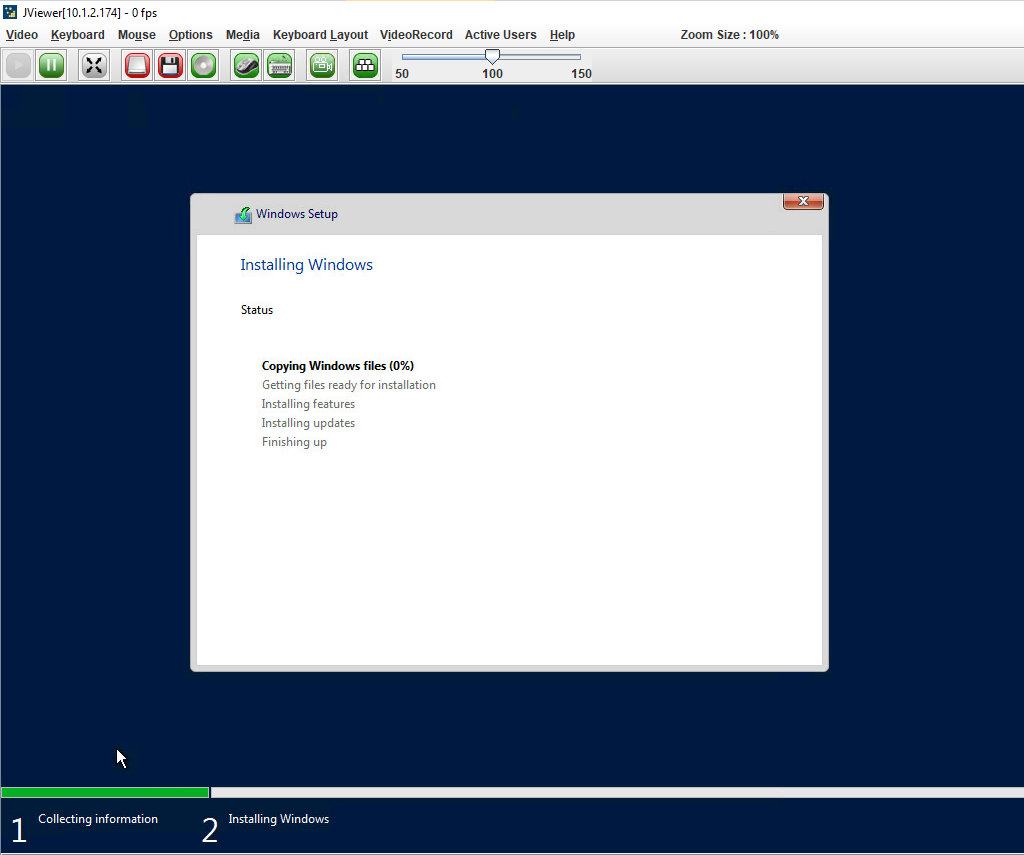This screenshot has height=855, width=1024.
Task: Click the 'Zoom Size : 100%' label
Action: click(729, 35)
